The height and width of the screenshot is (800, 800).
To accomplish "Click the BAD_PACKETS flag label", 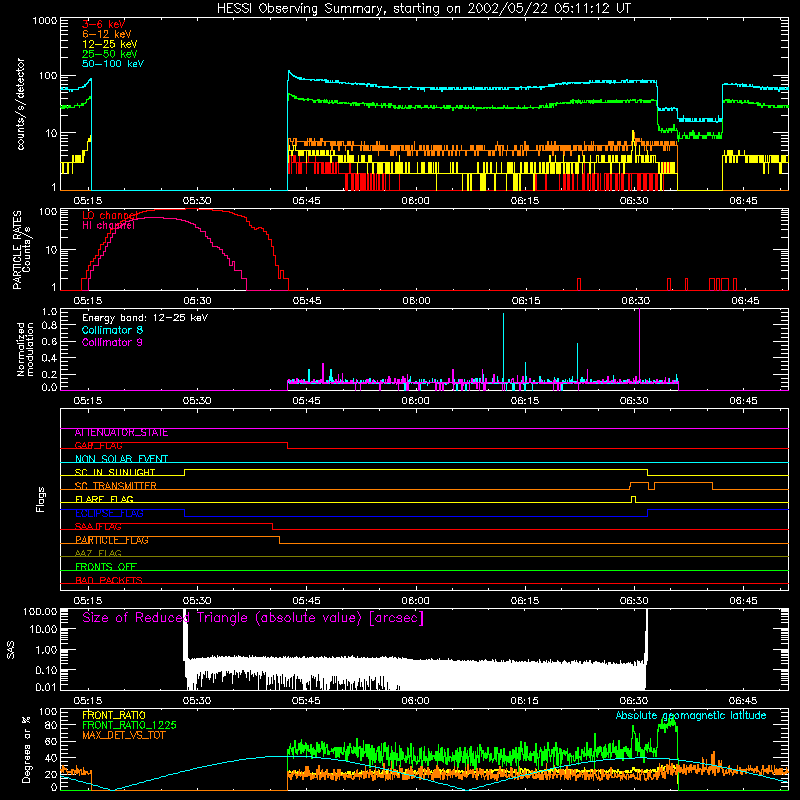I will [x=109, y=580].
